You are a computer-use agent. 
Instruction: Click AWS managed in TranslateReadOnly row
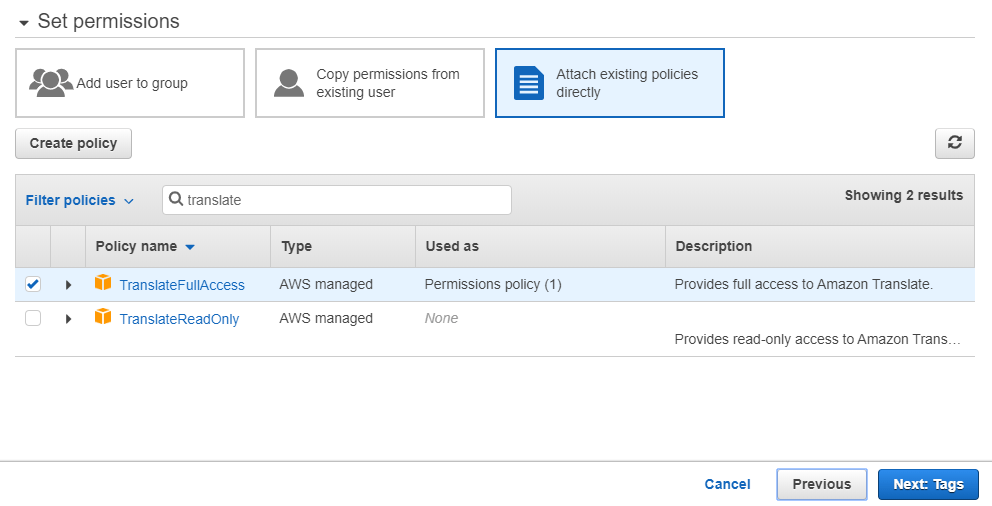[x=326, y=318]
